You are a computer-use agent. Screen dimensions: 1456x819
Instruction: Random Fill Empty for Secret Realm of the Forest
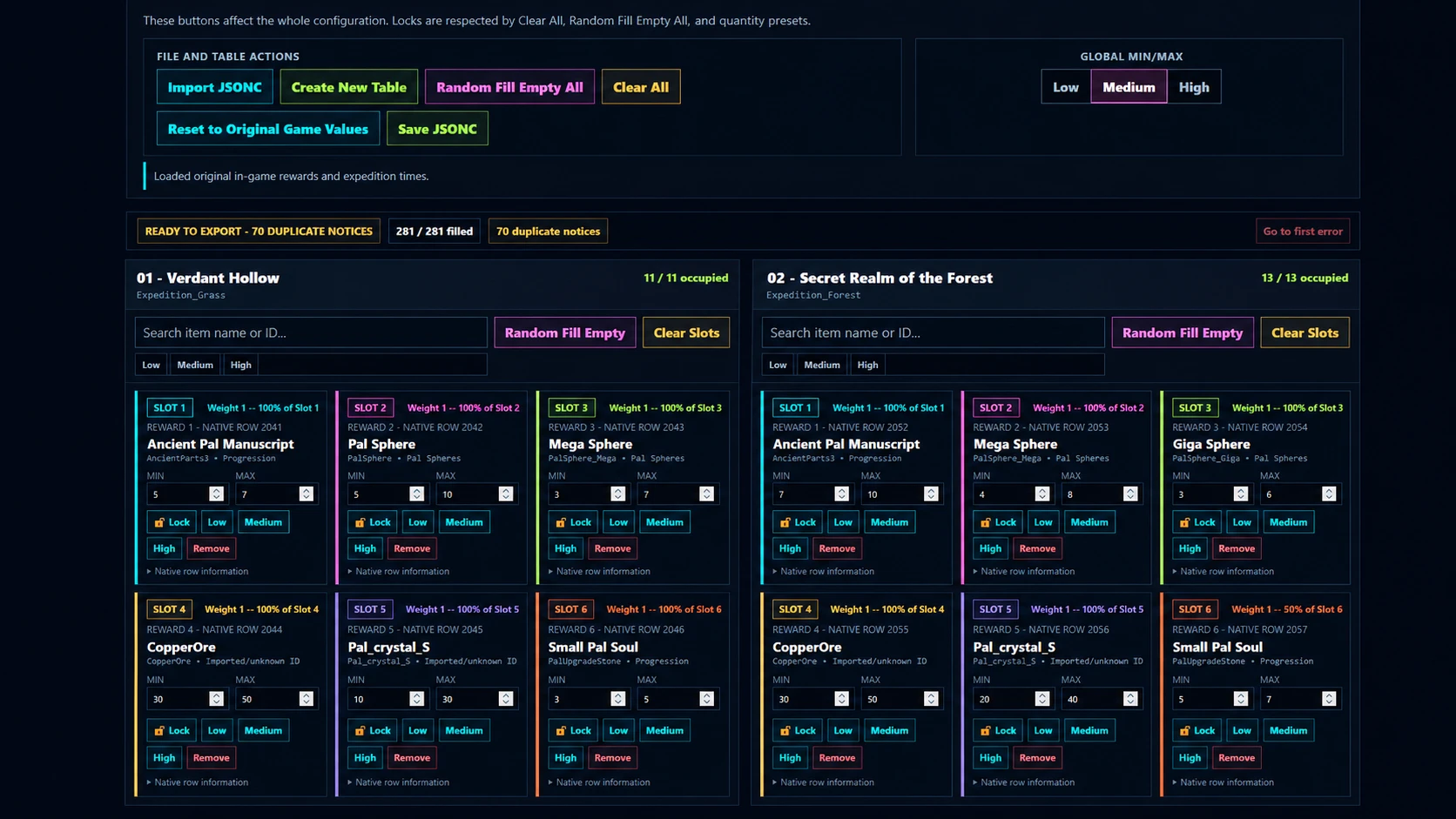point(1183,332)
